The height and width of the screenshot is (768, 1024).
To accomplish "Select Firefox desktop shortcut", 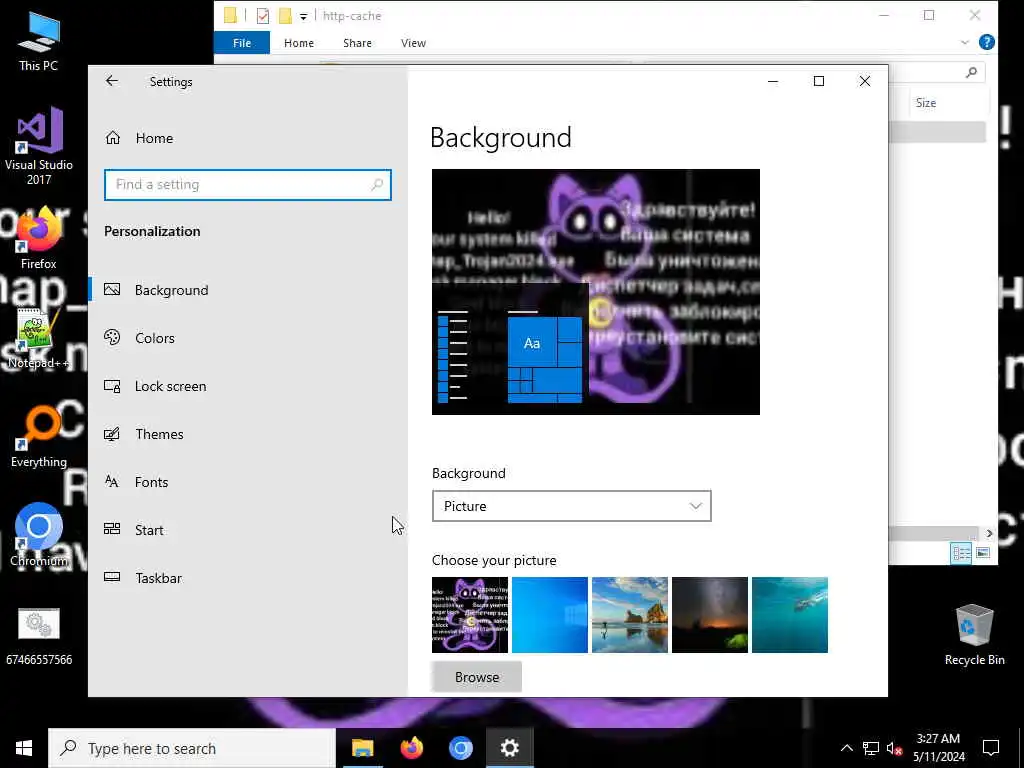I will tap(39, 239).
